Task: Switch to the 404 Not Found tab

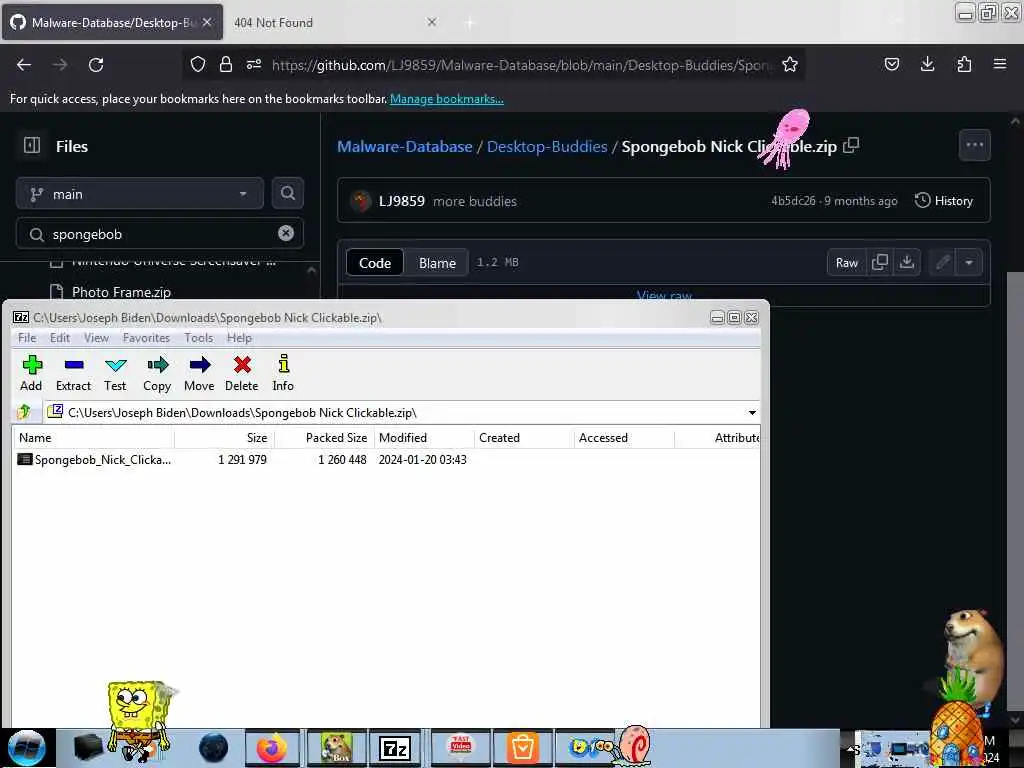Action: click(333, 23)
